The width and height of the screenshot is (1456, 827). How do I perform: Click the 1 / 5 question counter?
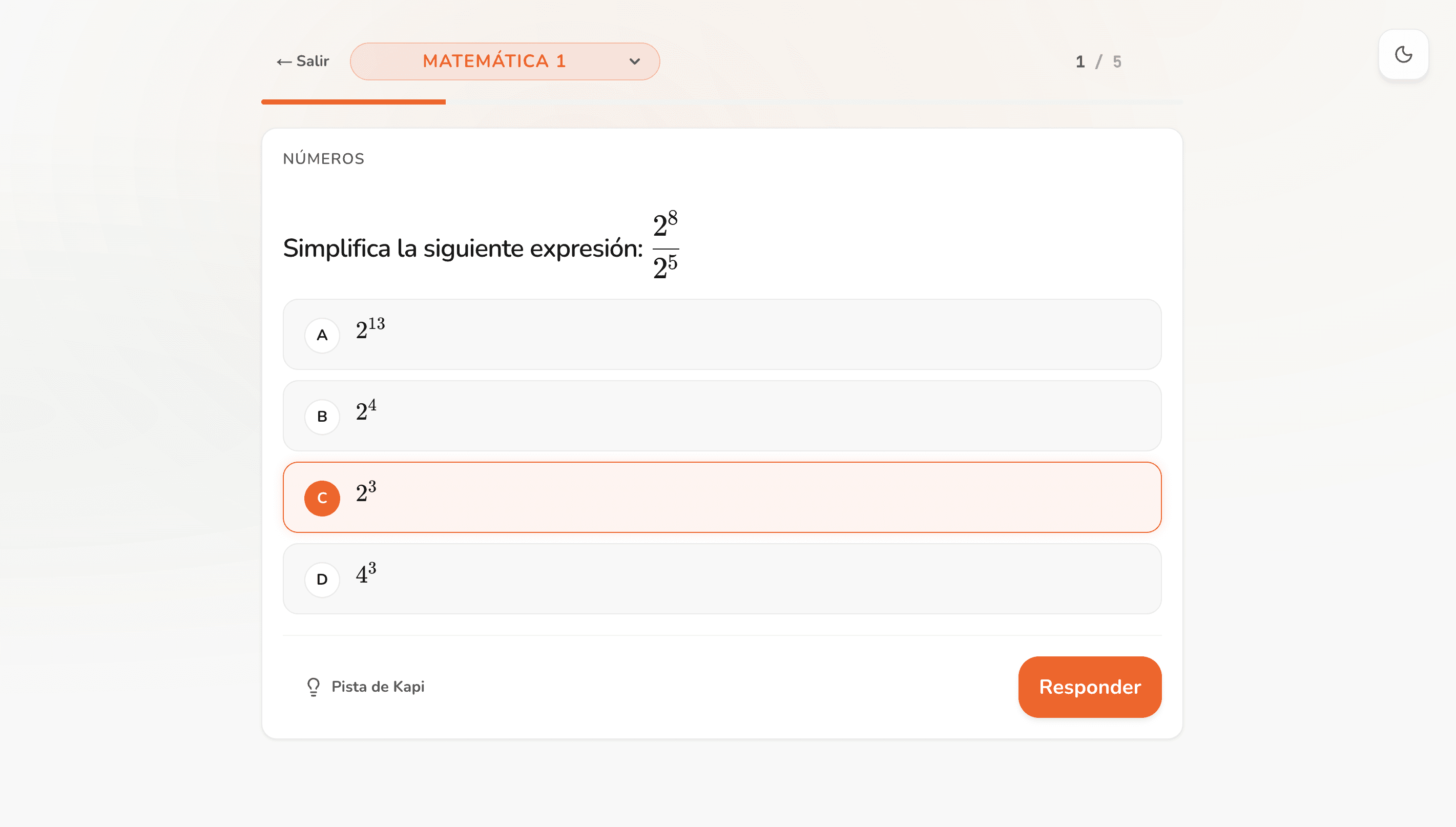click(1098, 61)
